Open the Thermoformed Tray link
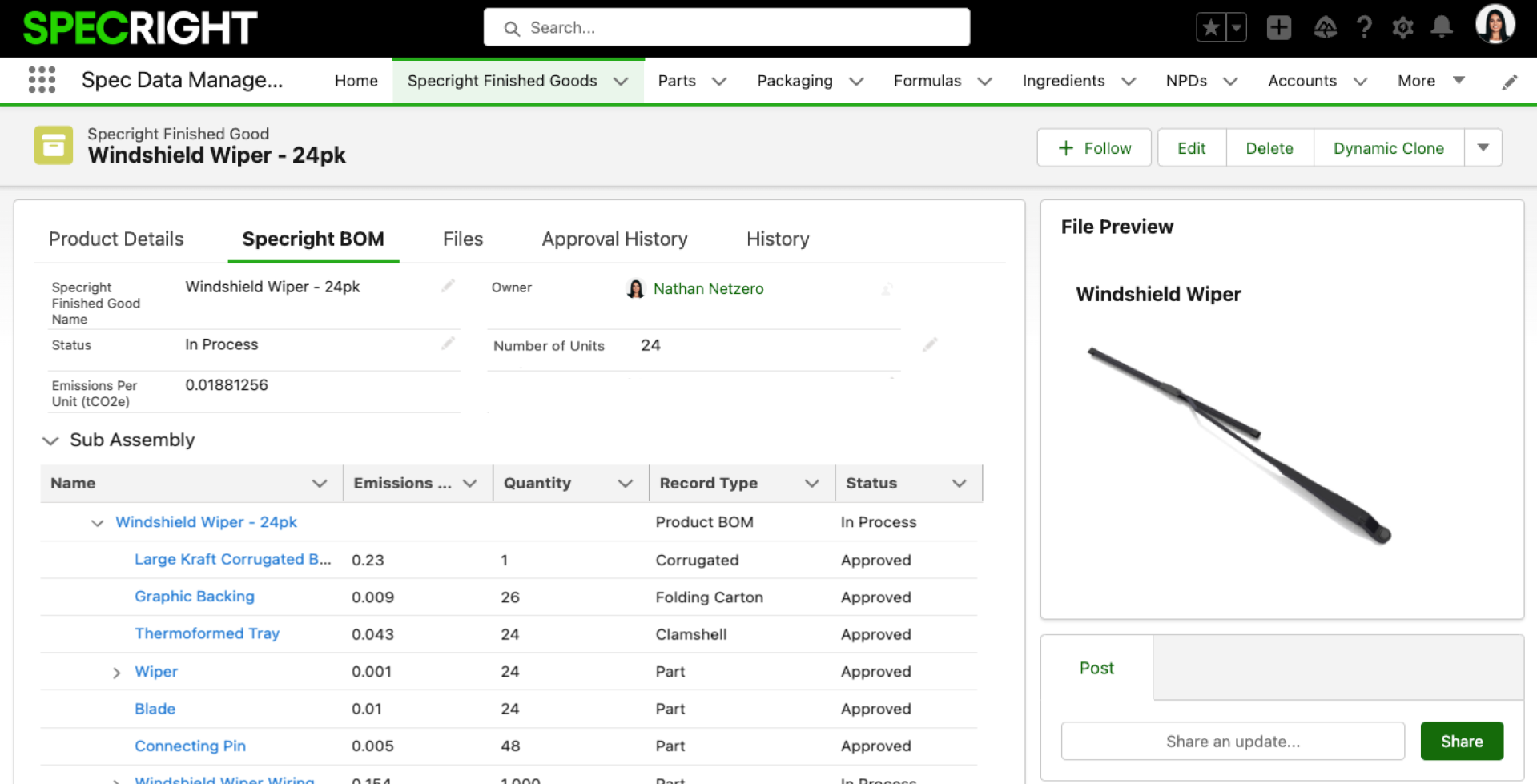This screenshot has height=784, width=1537. [x=207, y=633]
